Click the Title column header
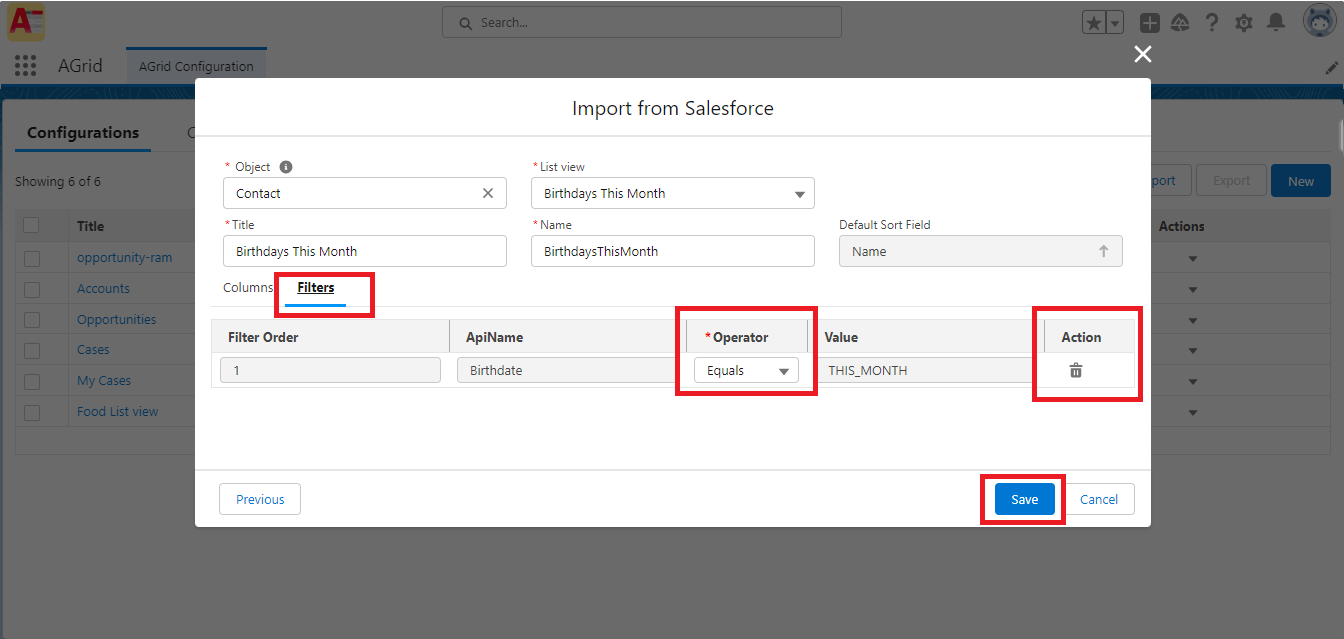Image resolution: width=1344 pixels, height=639 pixels. click(x=90, y=226)
